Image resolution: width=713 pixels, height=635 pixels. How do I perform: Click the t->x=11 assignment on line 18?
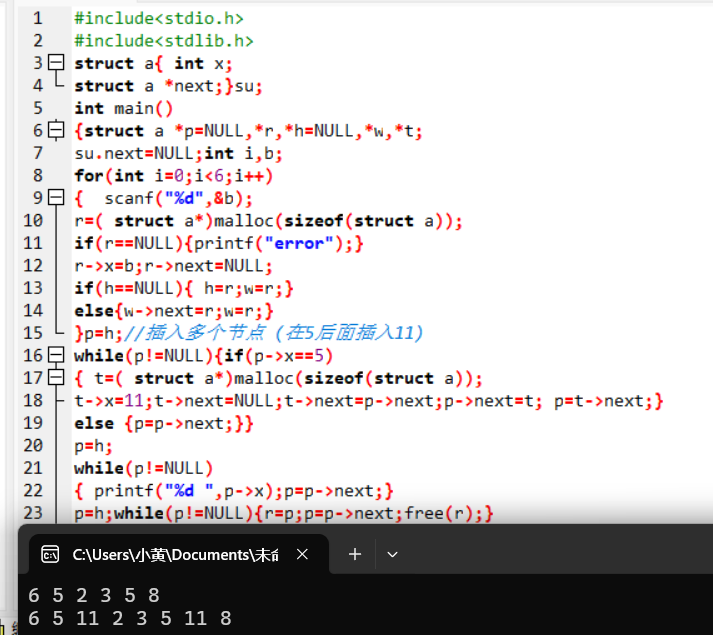coord(109,401)
